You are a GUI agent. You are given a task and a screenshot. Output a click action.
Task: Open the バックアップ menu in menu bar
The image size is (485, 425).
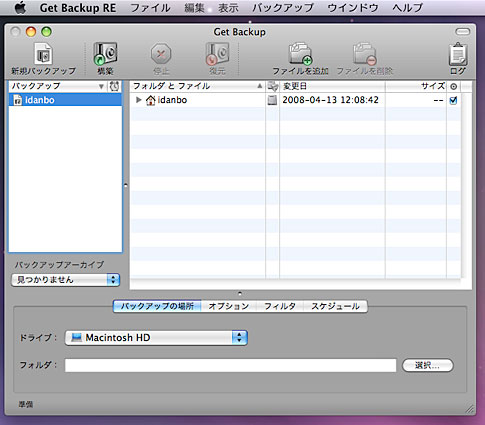click(283, 8)
